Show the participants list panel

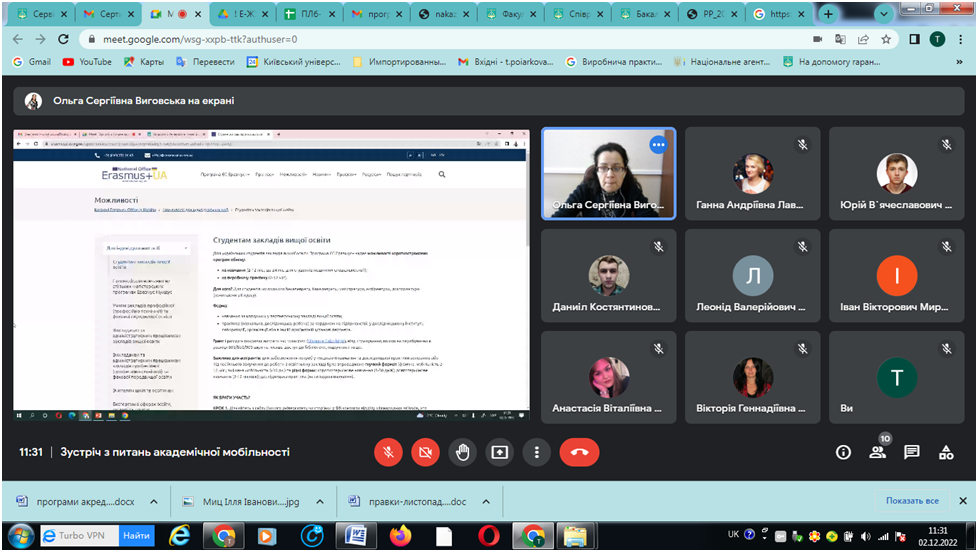coord(877,452)
